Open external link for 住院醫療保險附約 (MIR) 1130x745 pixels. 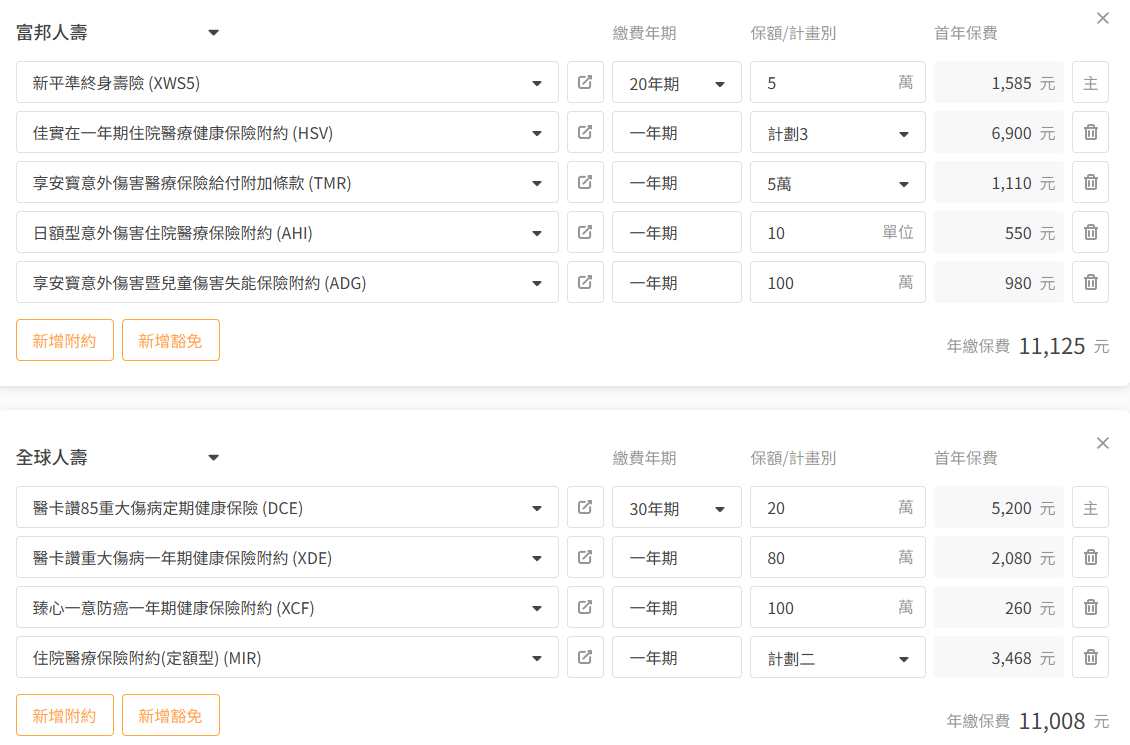click(585, 658)
